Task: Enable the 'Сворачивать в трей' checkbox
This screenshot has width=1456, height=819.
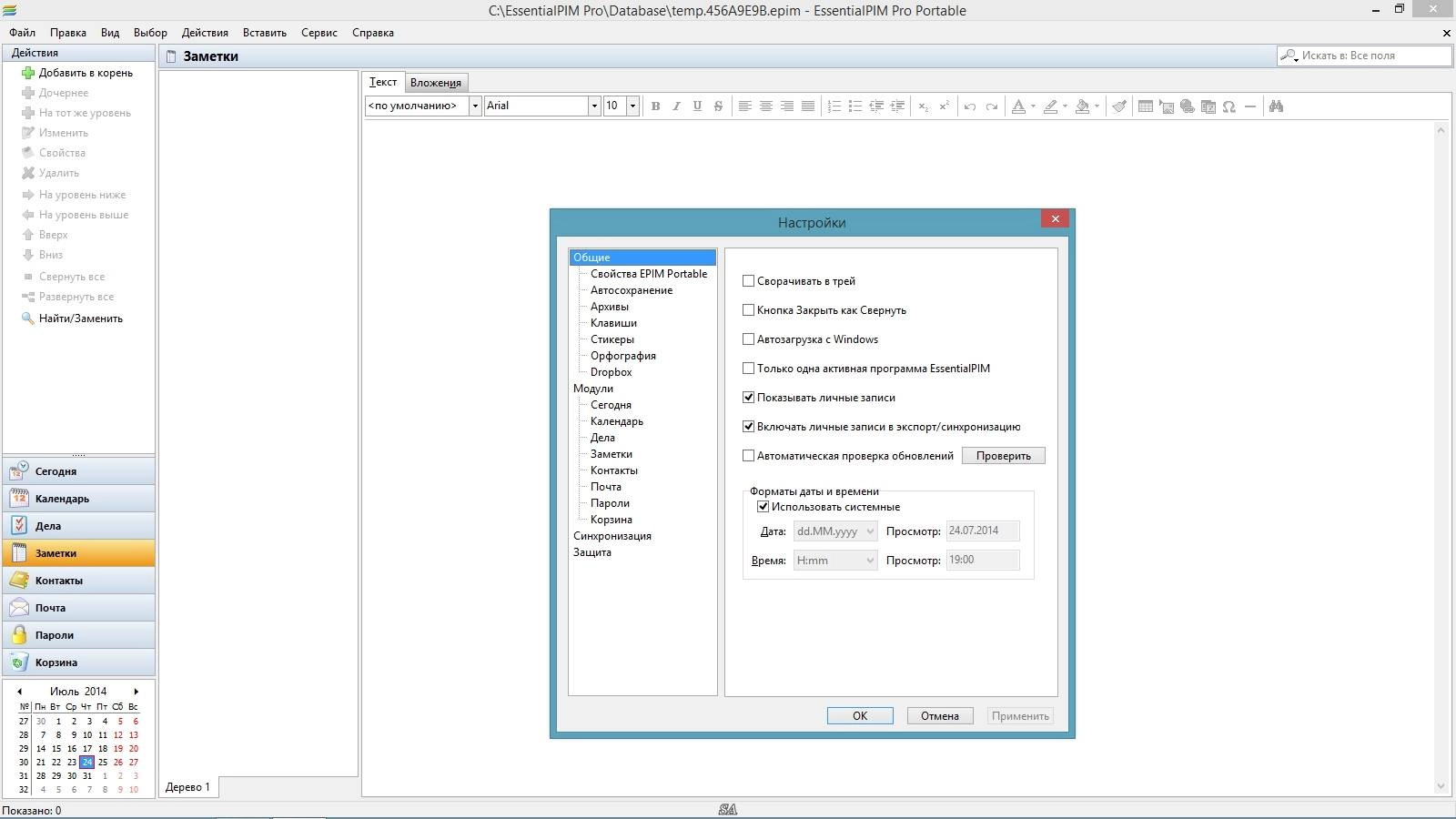Action: [x=749, y=281]
